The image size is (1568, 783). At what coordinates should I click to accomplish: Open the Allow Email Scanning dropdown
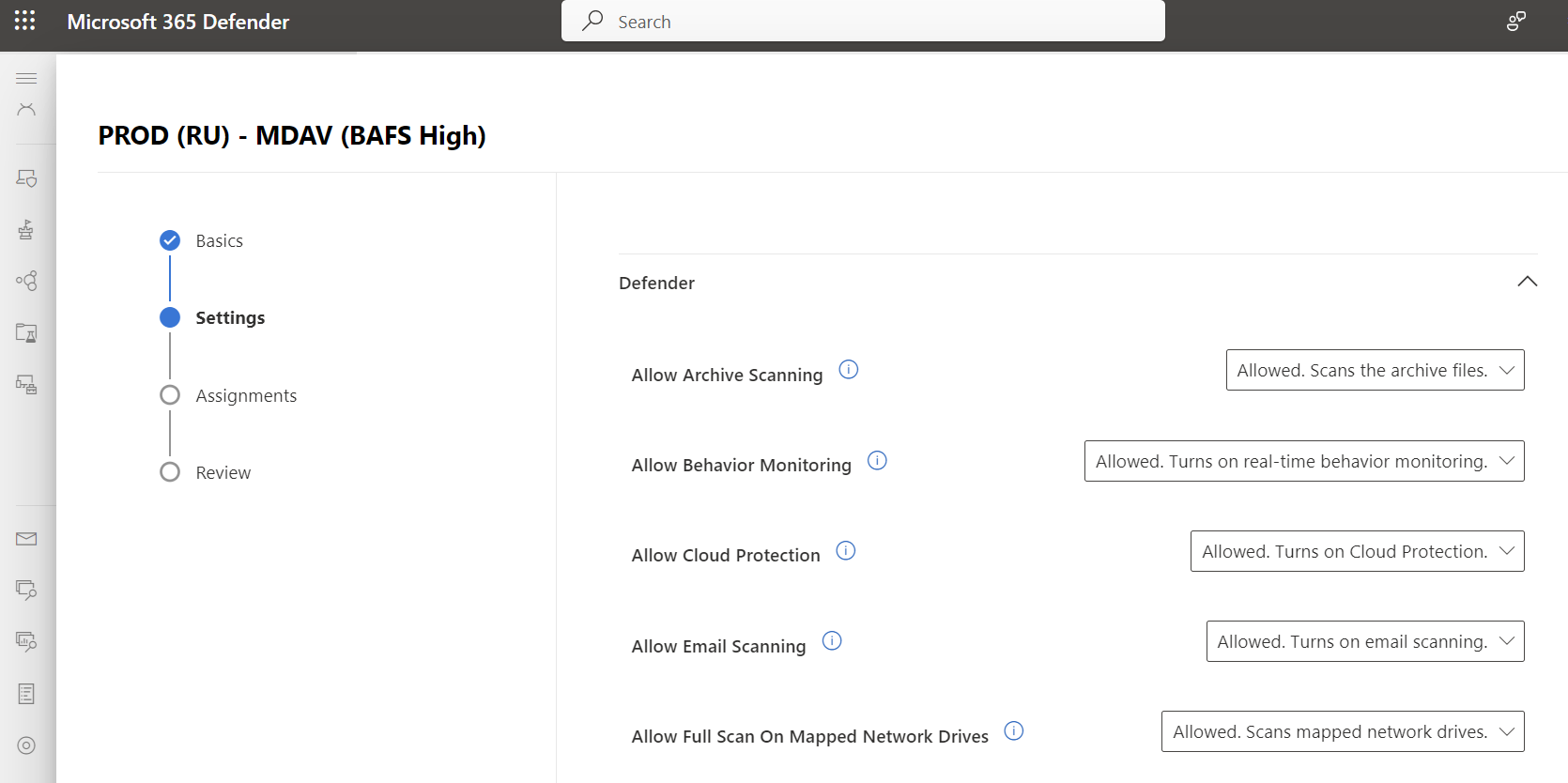tap(1365, 641)
